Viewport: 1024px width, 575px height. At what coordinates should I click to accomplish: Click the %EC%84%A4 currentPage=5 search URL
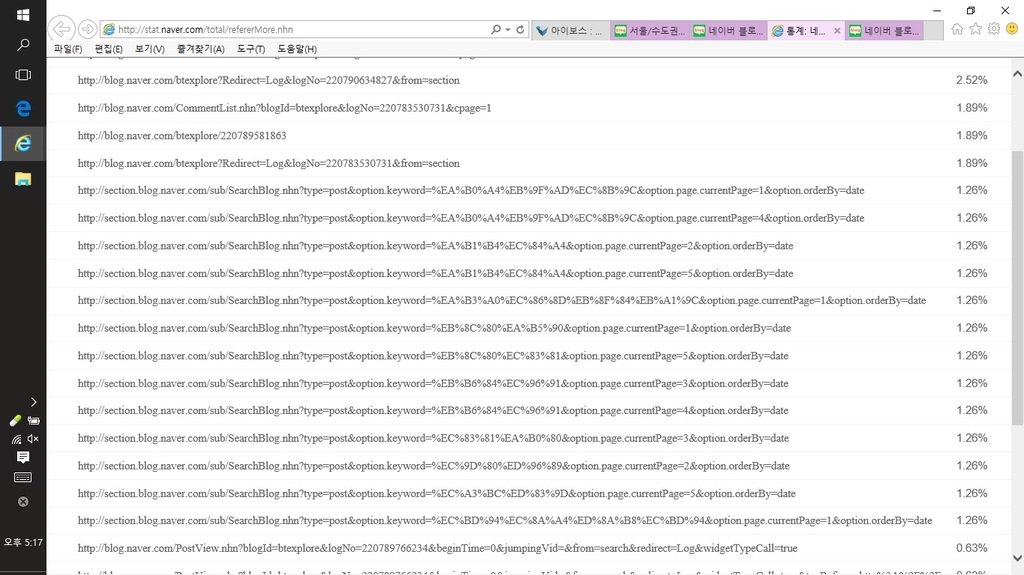coord(436,273)
